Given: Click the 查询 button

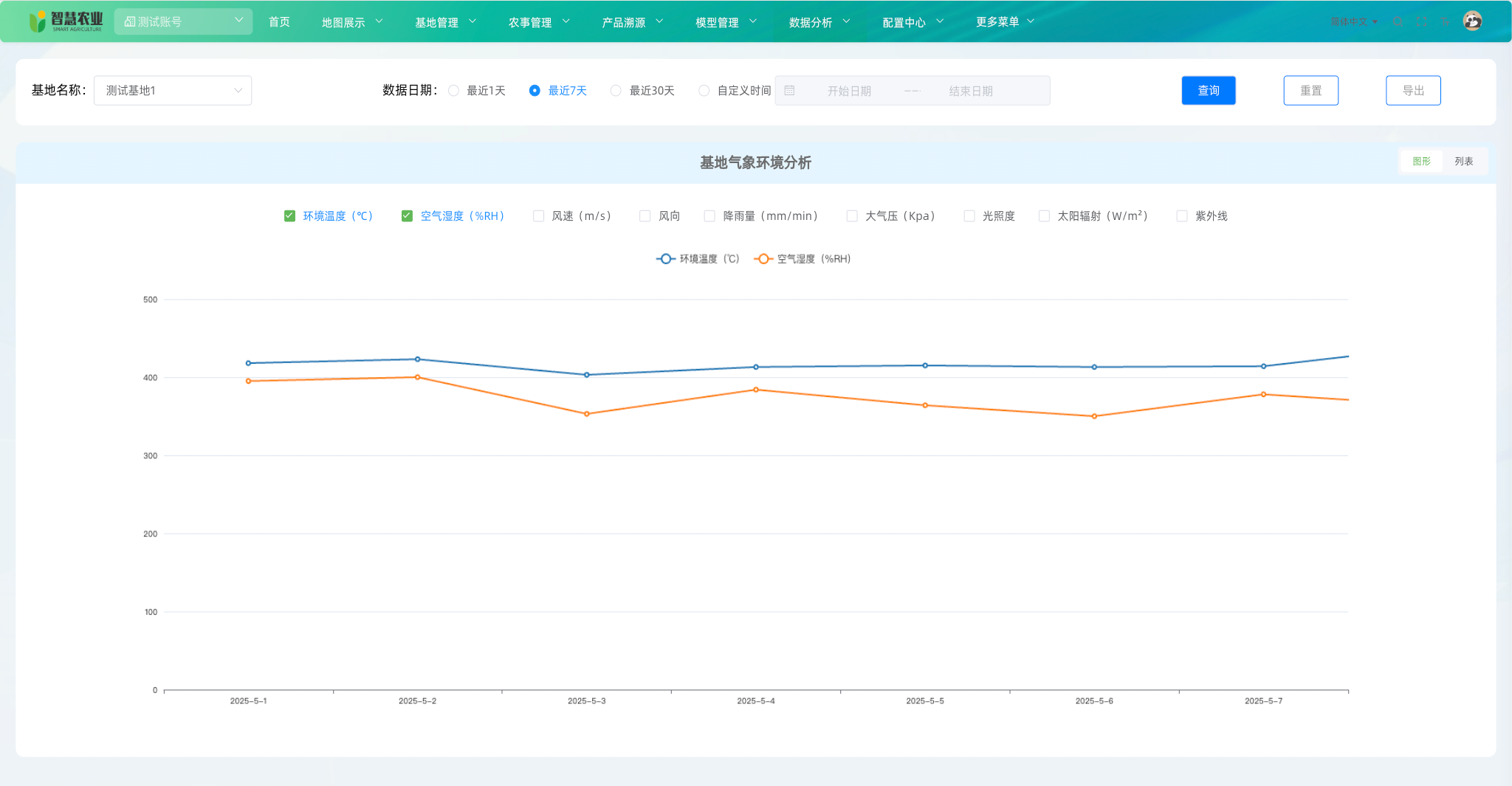Looking at the screenshot, I should click(x=1208, y=91).
